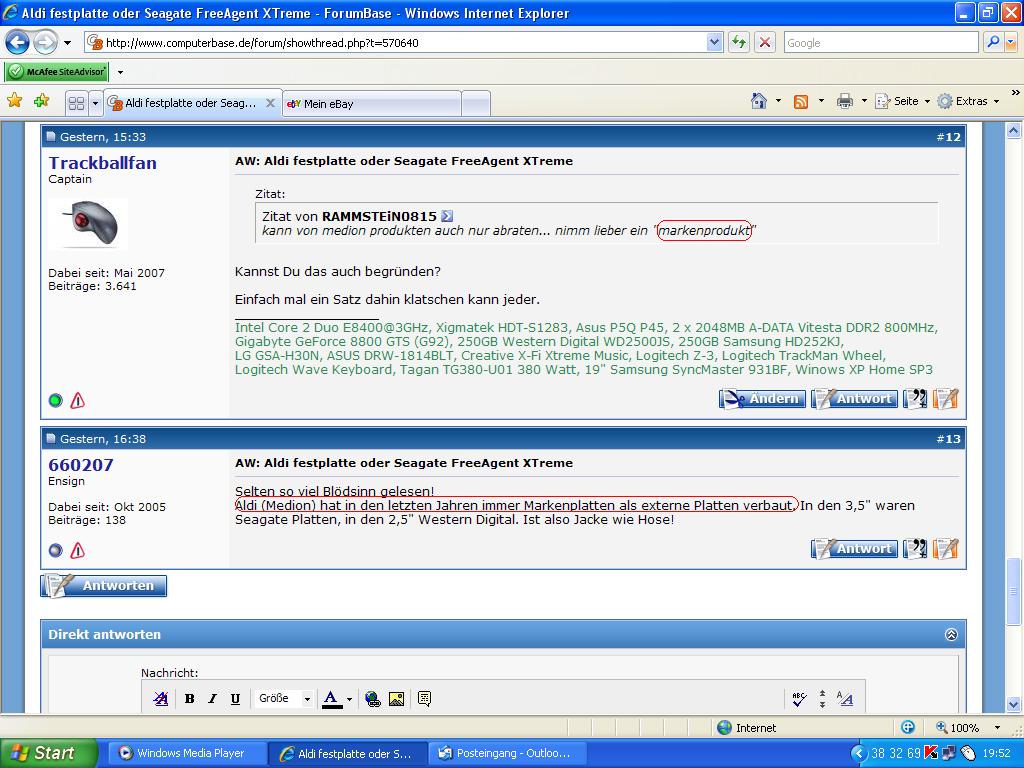Image resolution: width=1024 pixels, height=768 pixels.
Task: Open the Trackballfan user profile link
Action: [103, 163]
